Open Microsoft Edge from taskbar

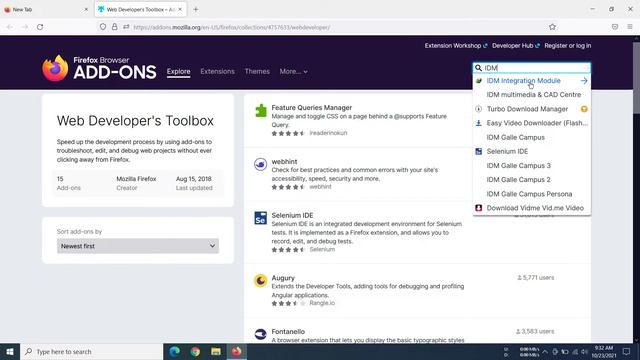(x=175, y=351)
